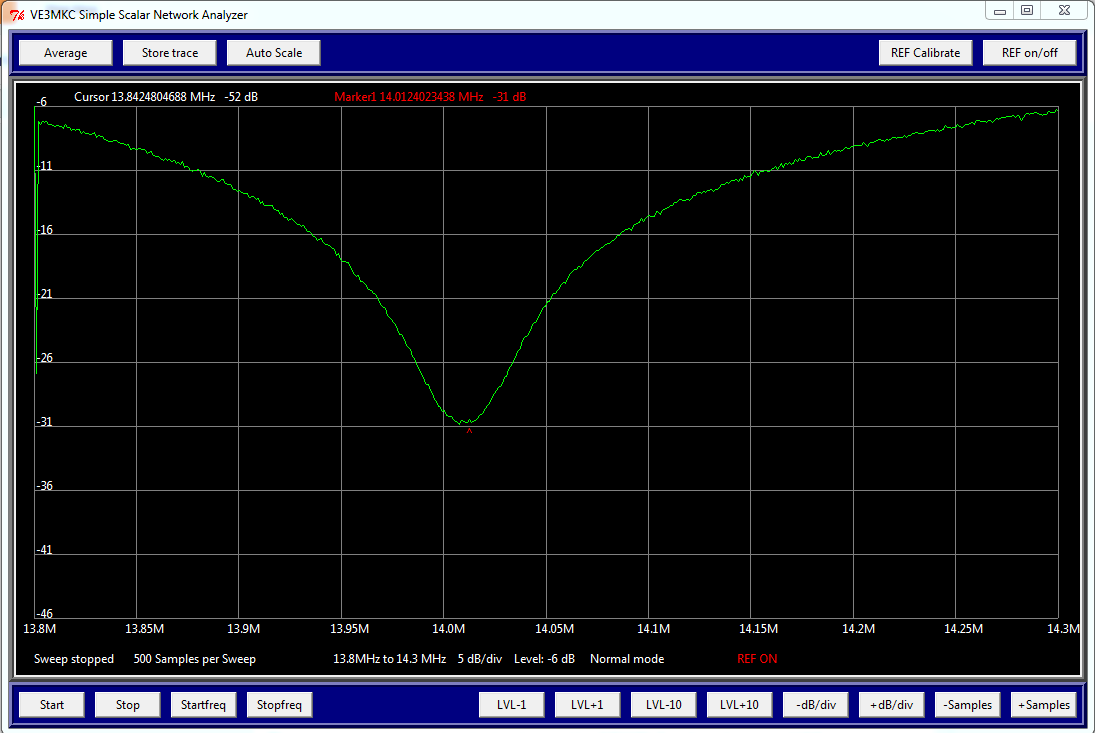Increase vertical scale with +dB/div
Viewport: 1095px width, 733px height.
(x=891, y=704)
